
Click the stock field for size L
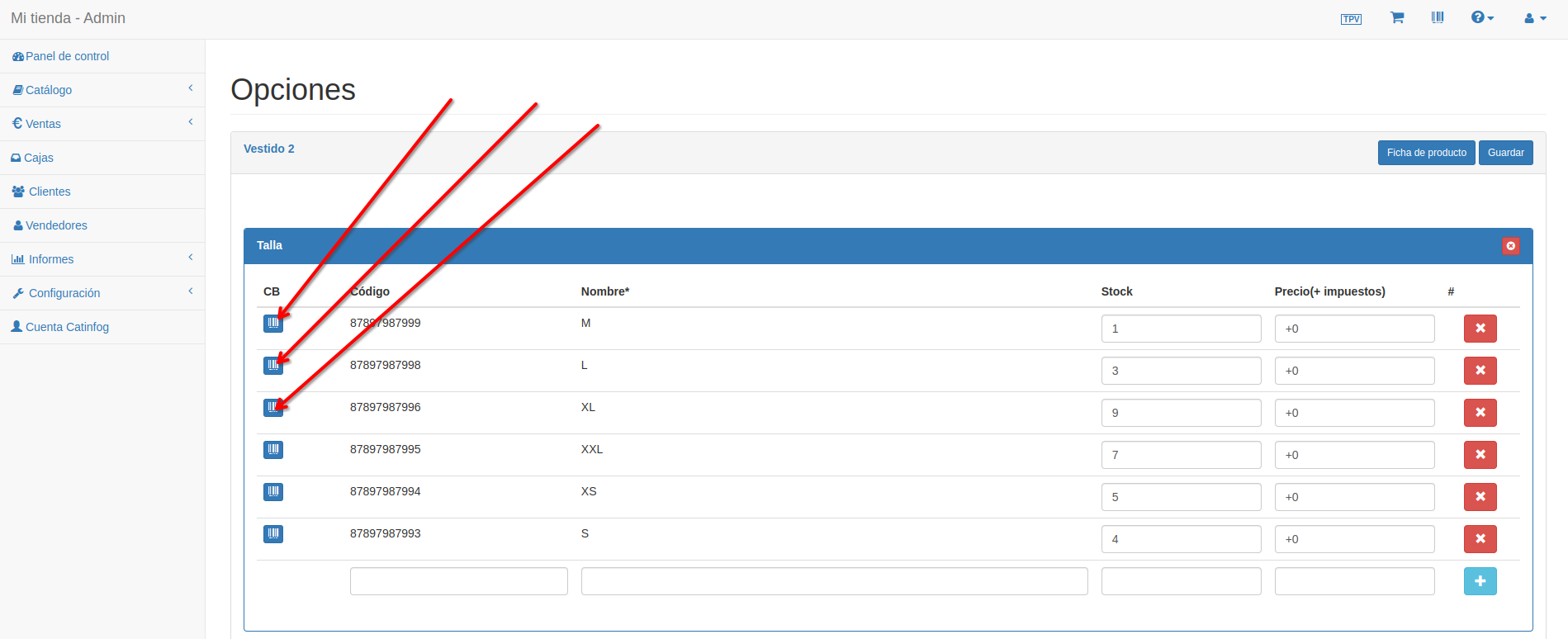coord(1181,371)
